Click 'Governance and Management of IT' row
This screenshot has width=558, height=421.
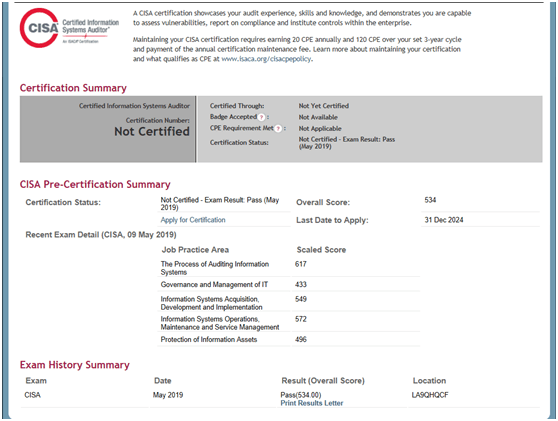pos(214,284)
